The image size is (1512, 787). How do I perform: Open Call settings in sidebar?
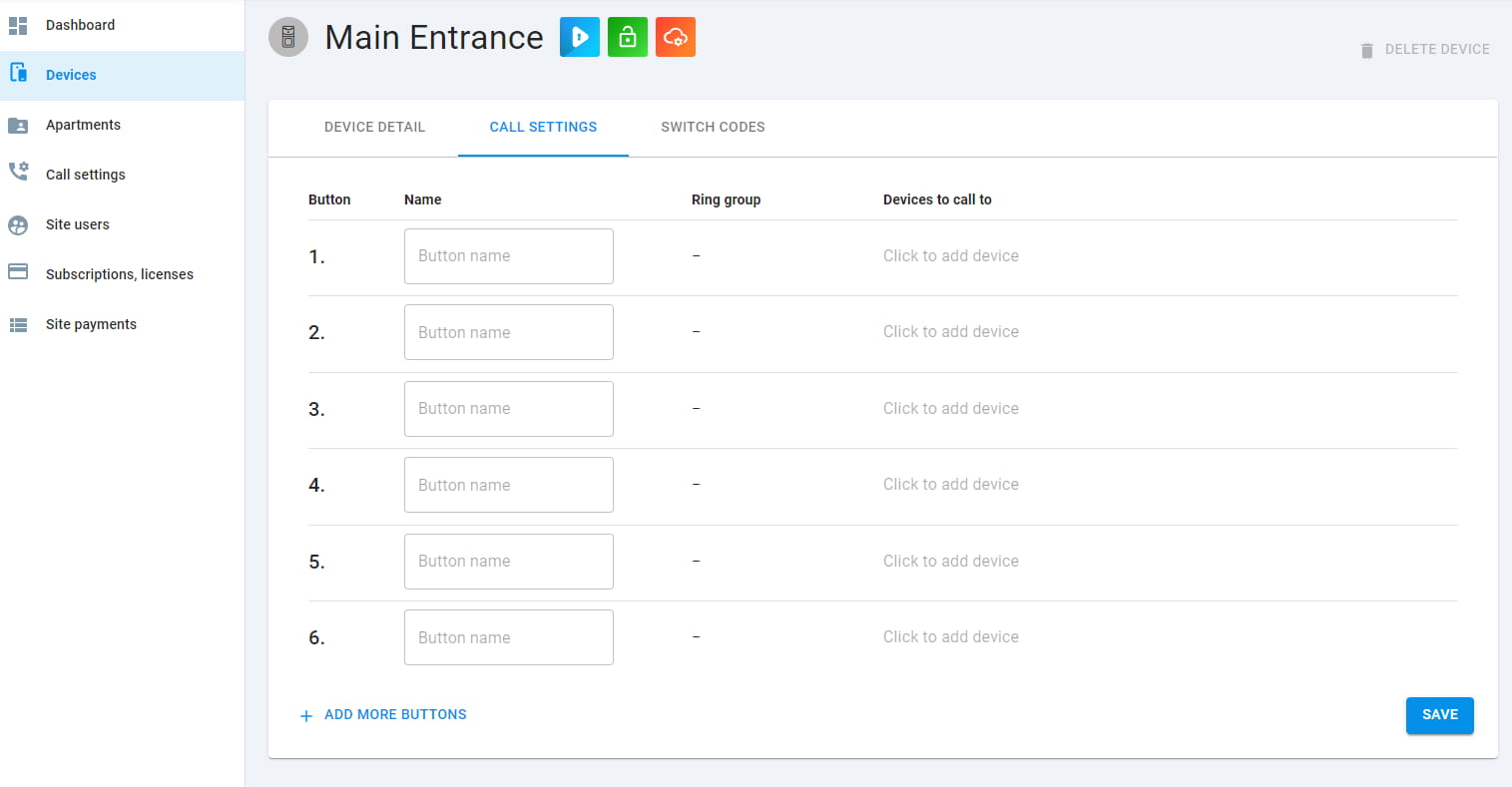coord(122,175)
